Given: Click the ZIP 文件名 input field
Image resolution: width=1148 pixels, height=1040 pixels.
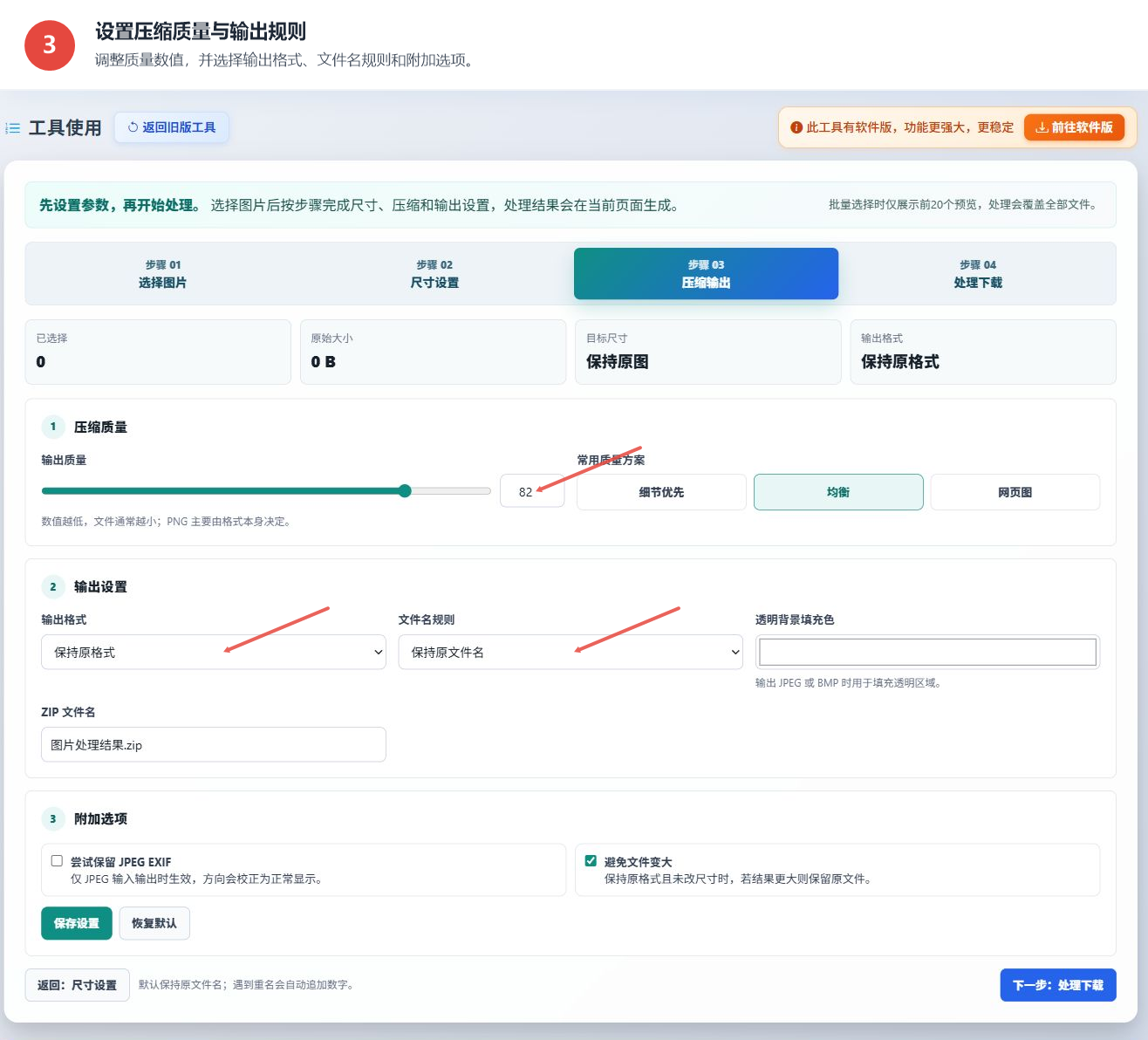Looking at the screenshot, I should click(214, 744).
